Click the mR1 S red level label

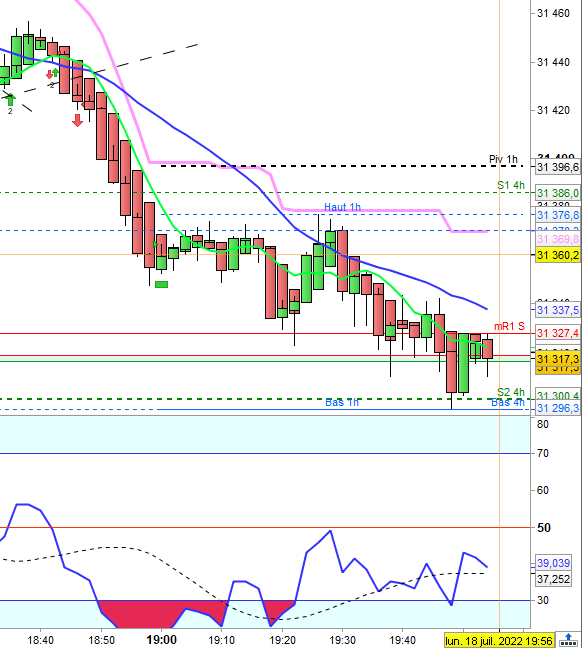(509, 326)
